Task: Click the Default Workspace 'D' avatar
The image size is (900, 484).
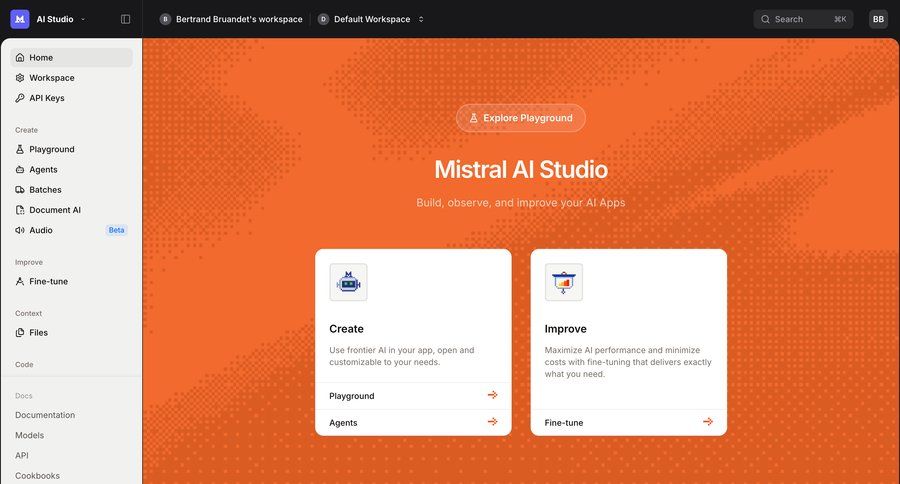Action: pyautogui.click(x=323, y=19)
